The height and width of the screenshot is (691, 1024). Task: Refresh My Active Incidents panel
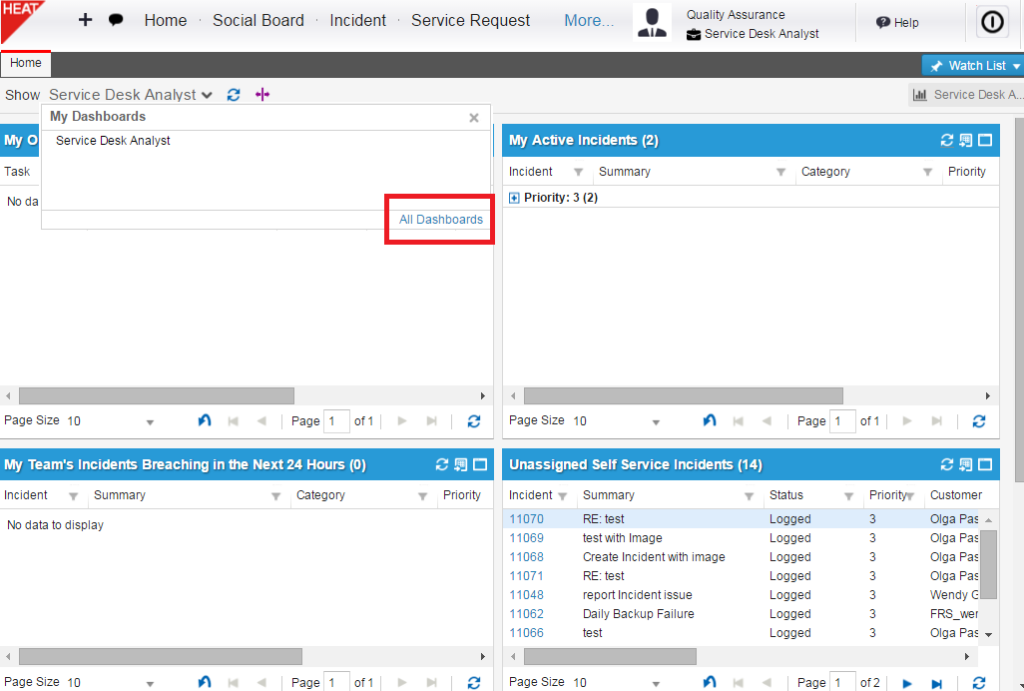point(947,141)
